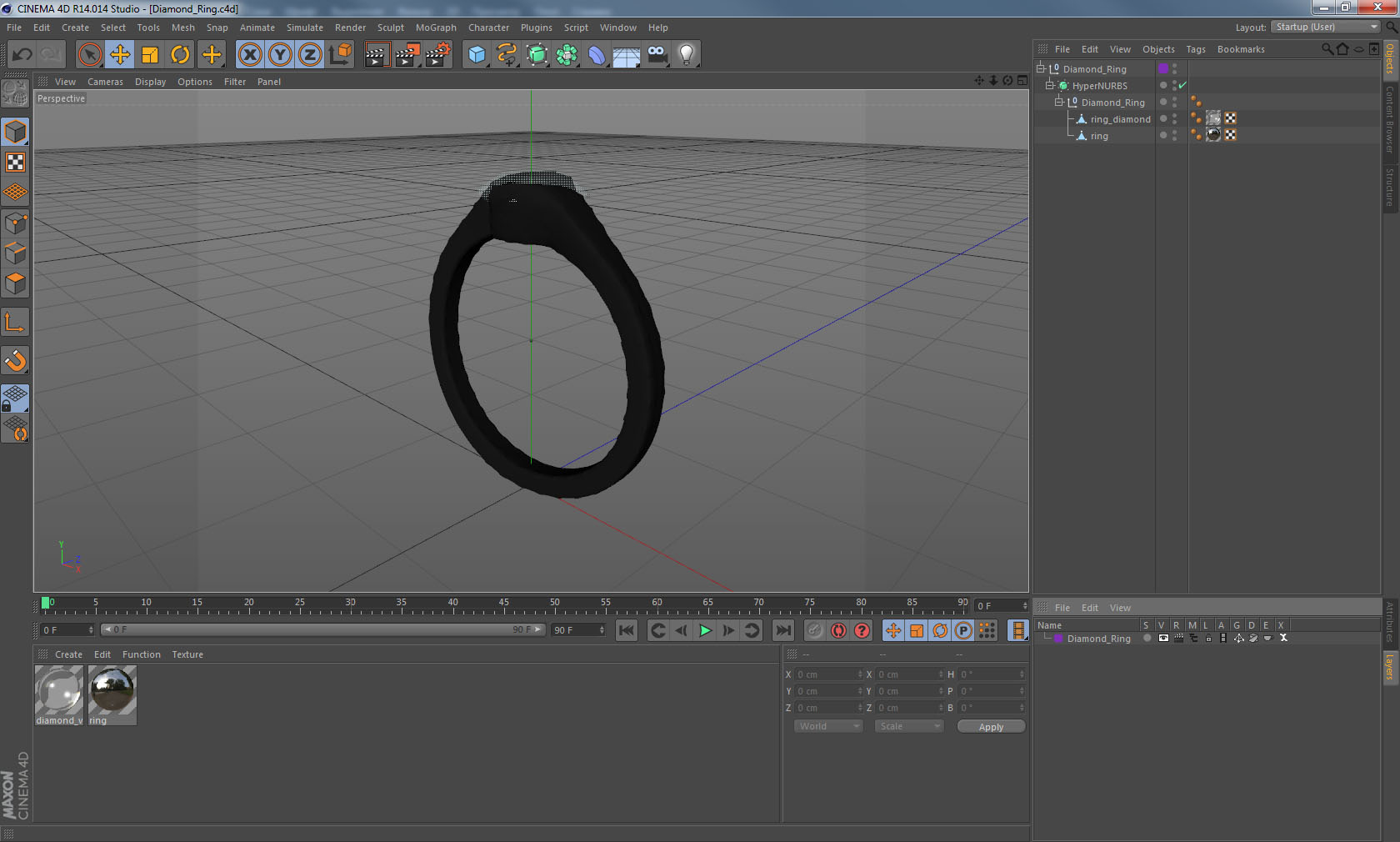
Task: Open the Scale mode dropdown
Action: click(x=908, y=726)
